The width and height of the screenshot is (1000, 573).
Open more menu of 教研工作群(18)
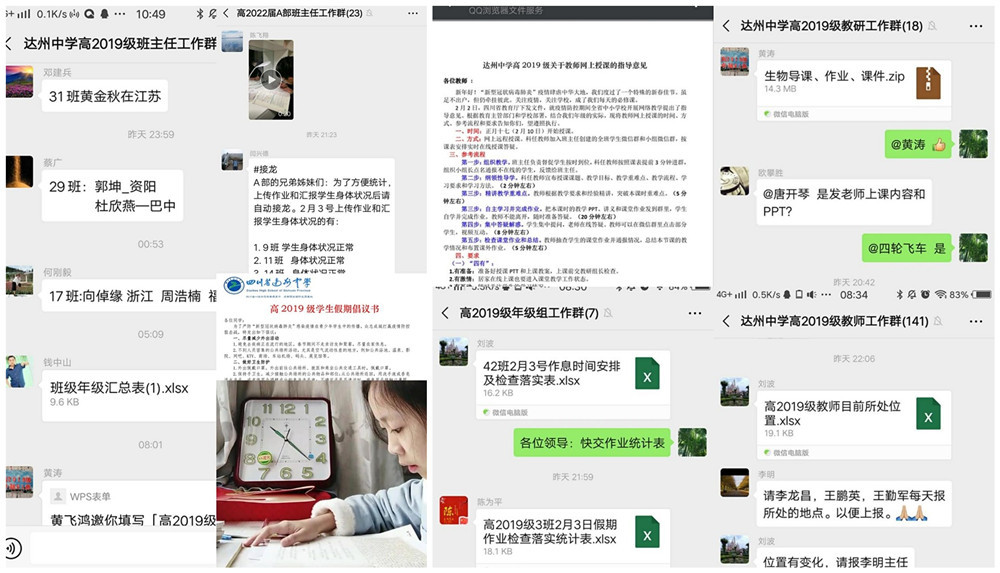[976, 26]
